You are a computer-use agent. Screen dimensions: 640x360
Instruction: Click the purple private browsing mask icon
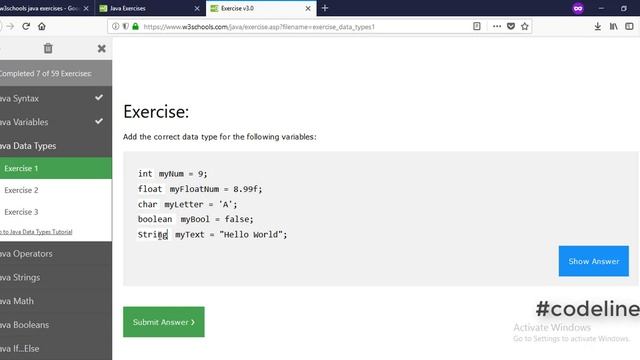(578, 8)
